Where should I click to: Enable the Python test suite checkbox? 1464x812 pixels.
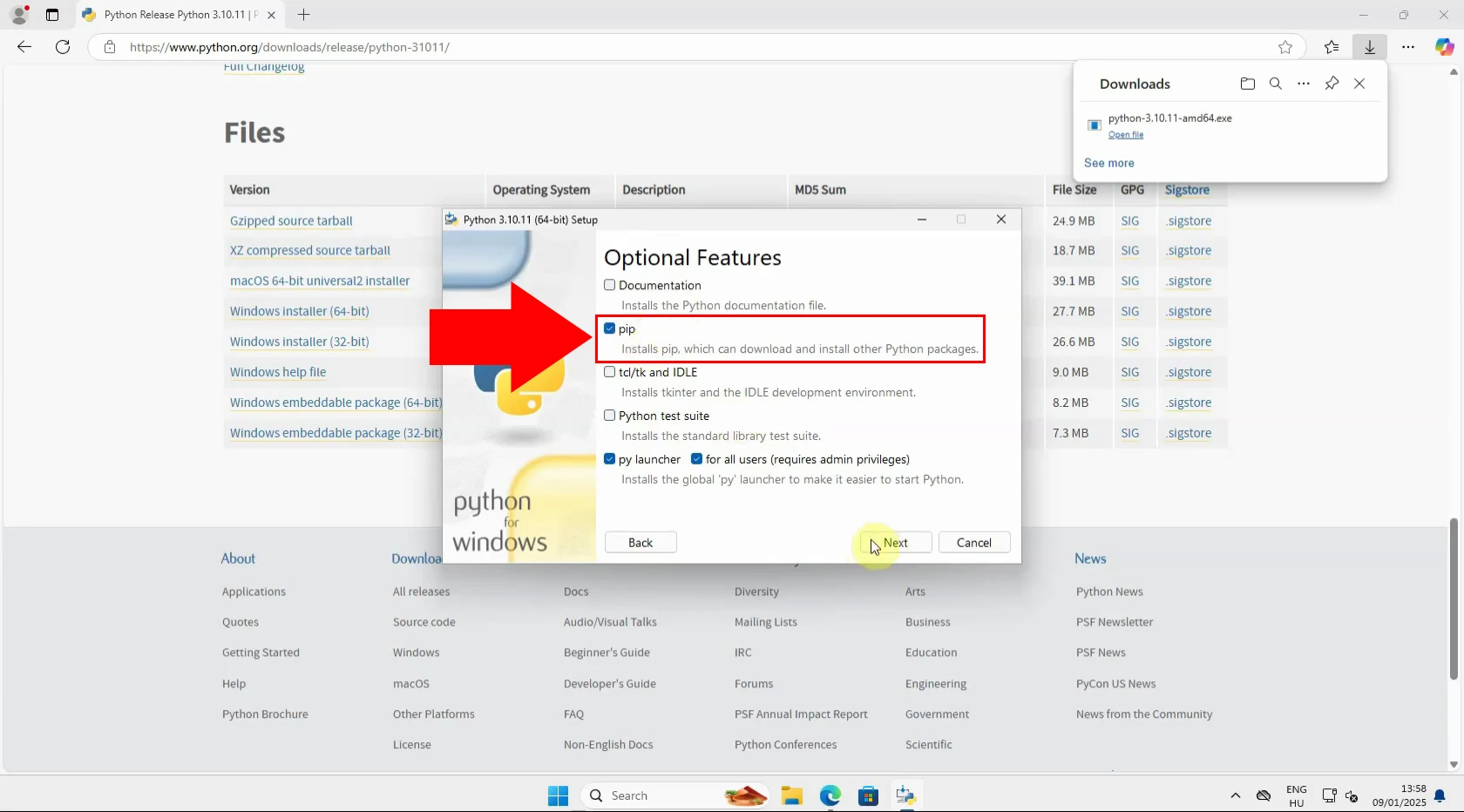(x=610, y=416)
